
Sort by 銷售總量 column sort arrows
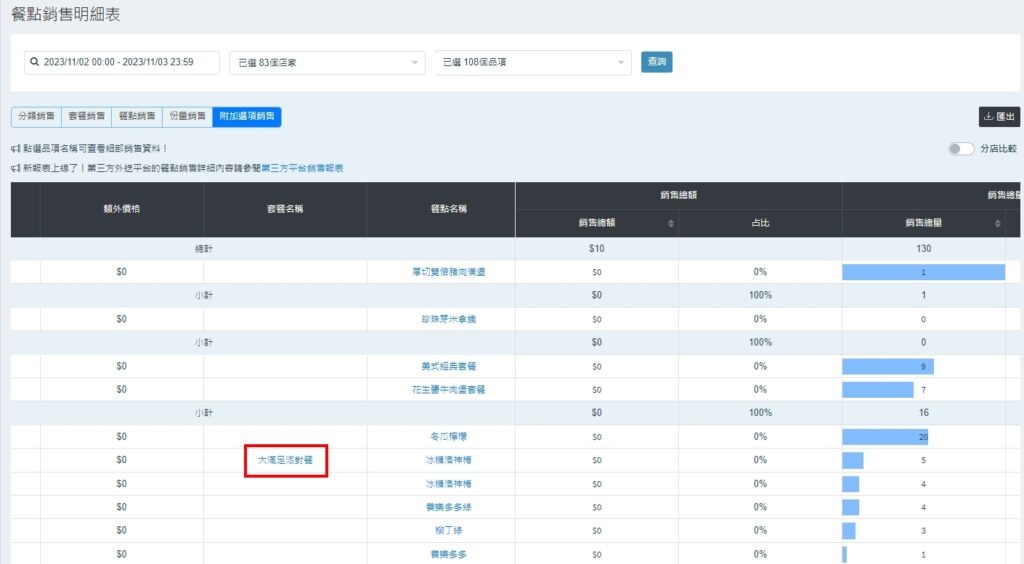click(997, 223)
